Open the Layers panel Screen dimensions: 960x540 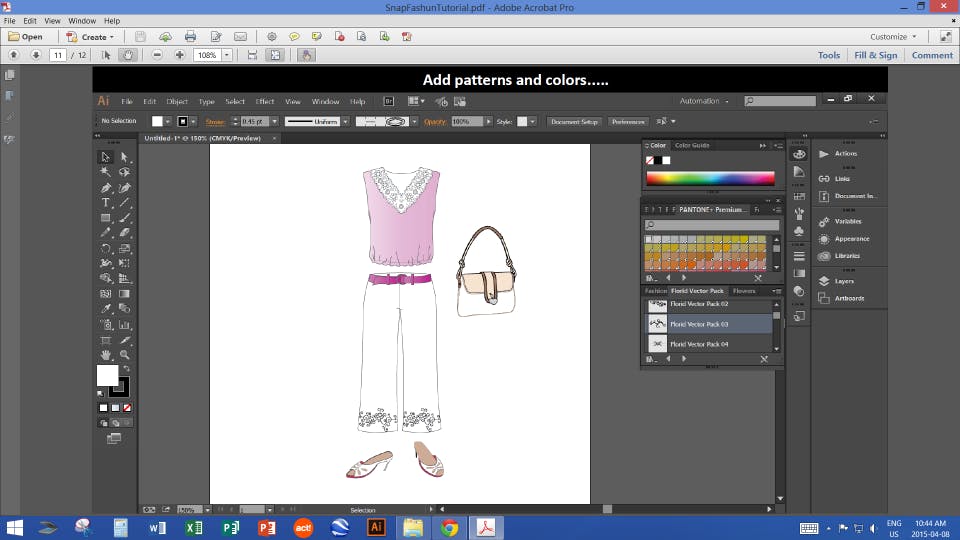844,281
